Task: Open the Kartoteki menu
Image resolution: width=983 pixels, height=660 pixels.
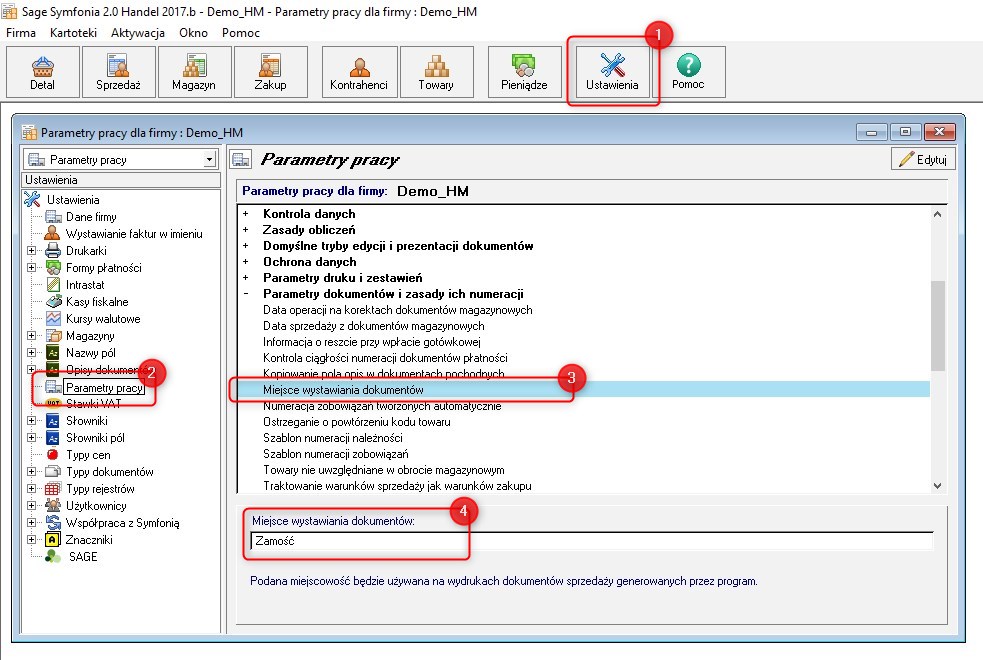Action: 73,33
